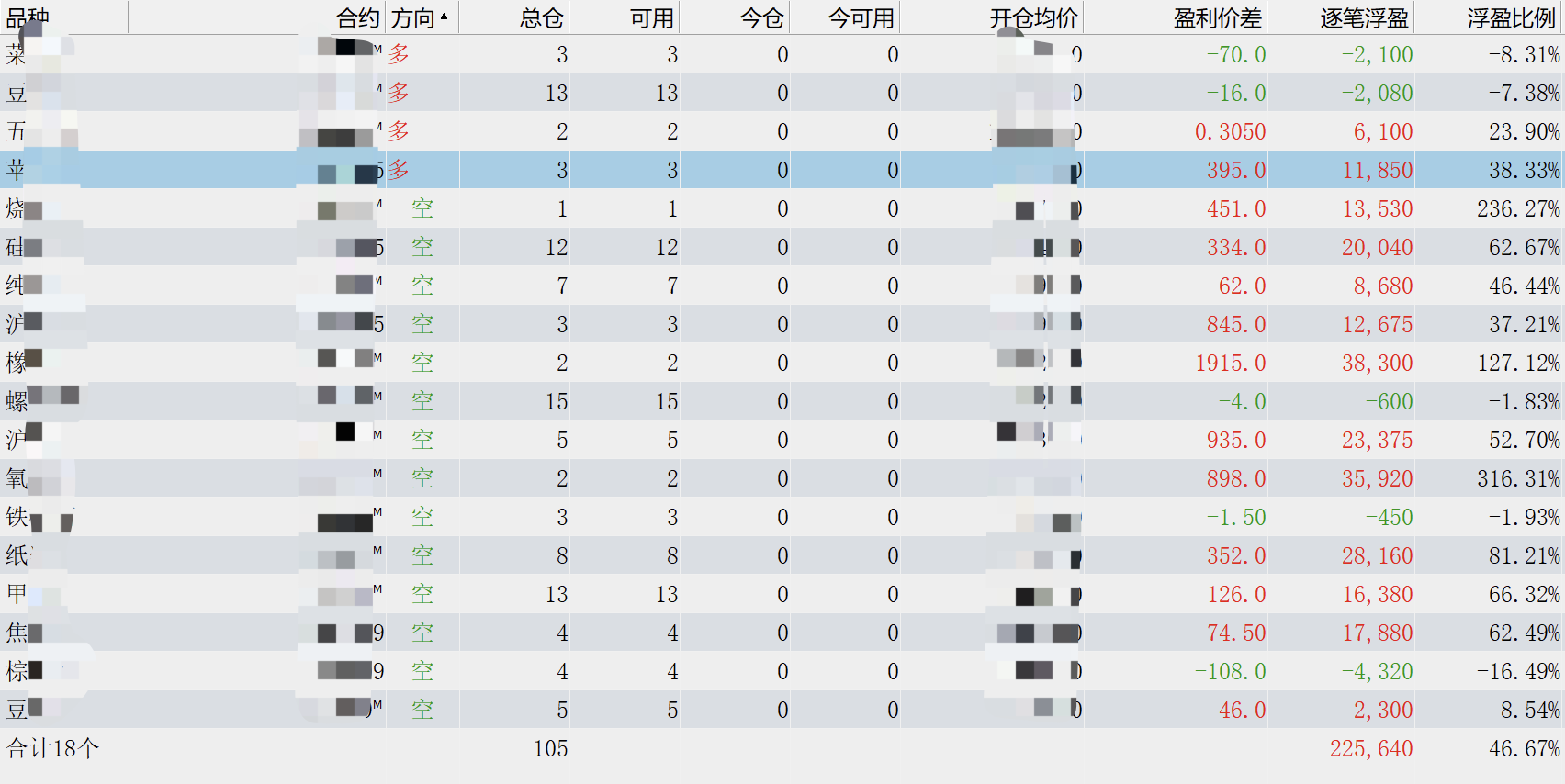The width and height of the screenshot is (1565, 784).
Task: Sort by 逐笔浮盈 column header
Action: coord(1364,17)
